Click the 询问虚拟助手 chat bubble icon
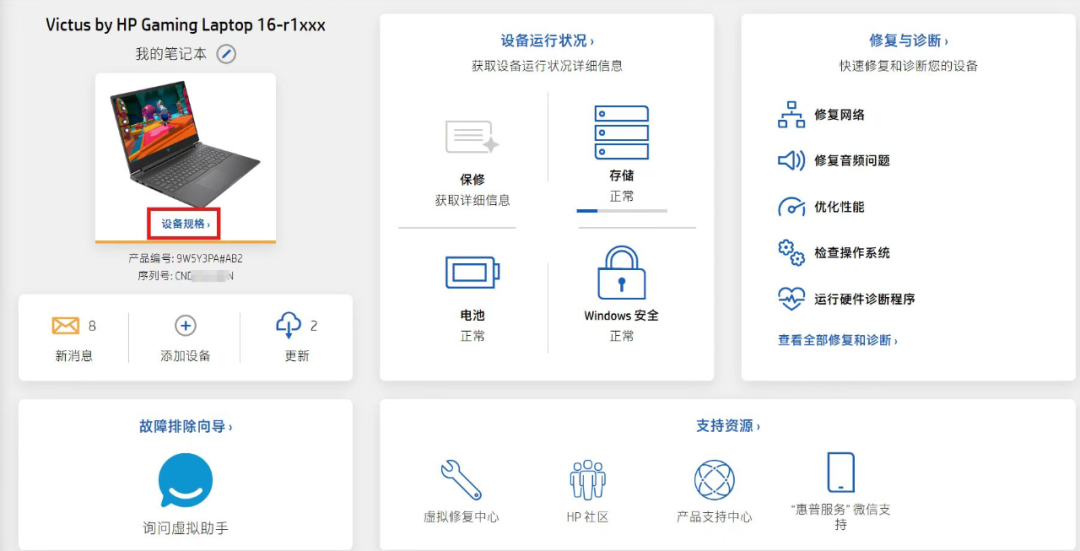The height and width of the screenshot is (551, 1080). (185, 481)
